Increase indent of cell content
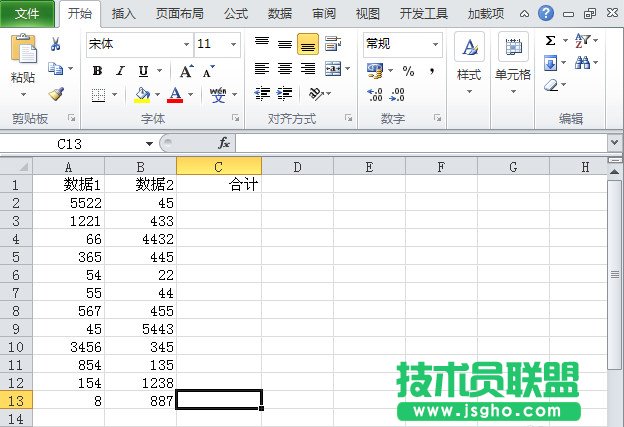The height and width of the screenshot is (427, 624). point(285,94)
